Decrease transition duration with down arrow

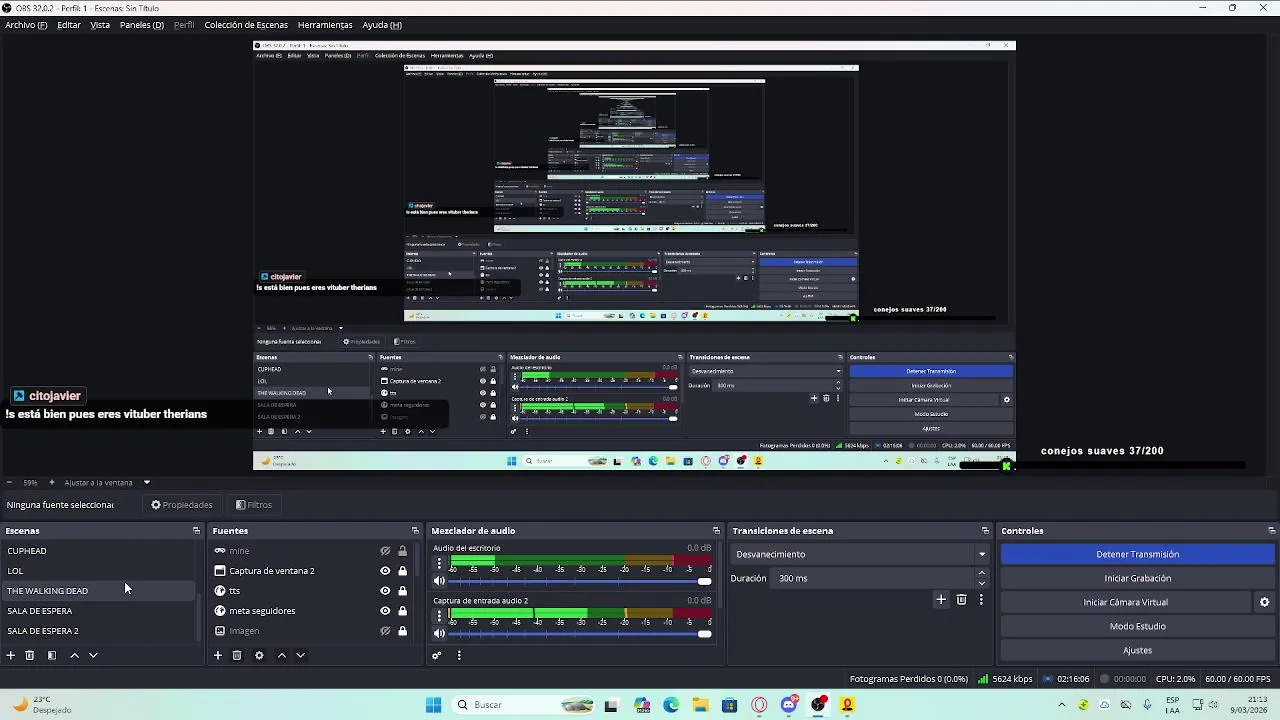click(982, 584)
